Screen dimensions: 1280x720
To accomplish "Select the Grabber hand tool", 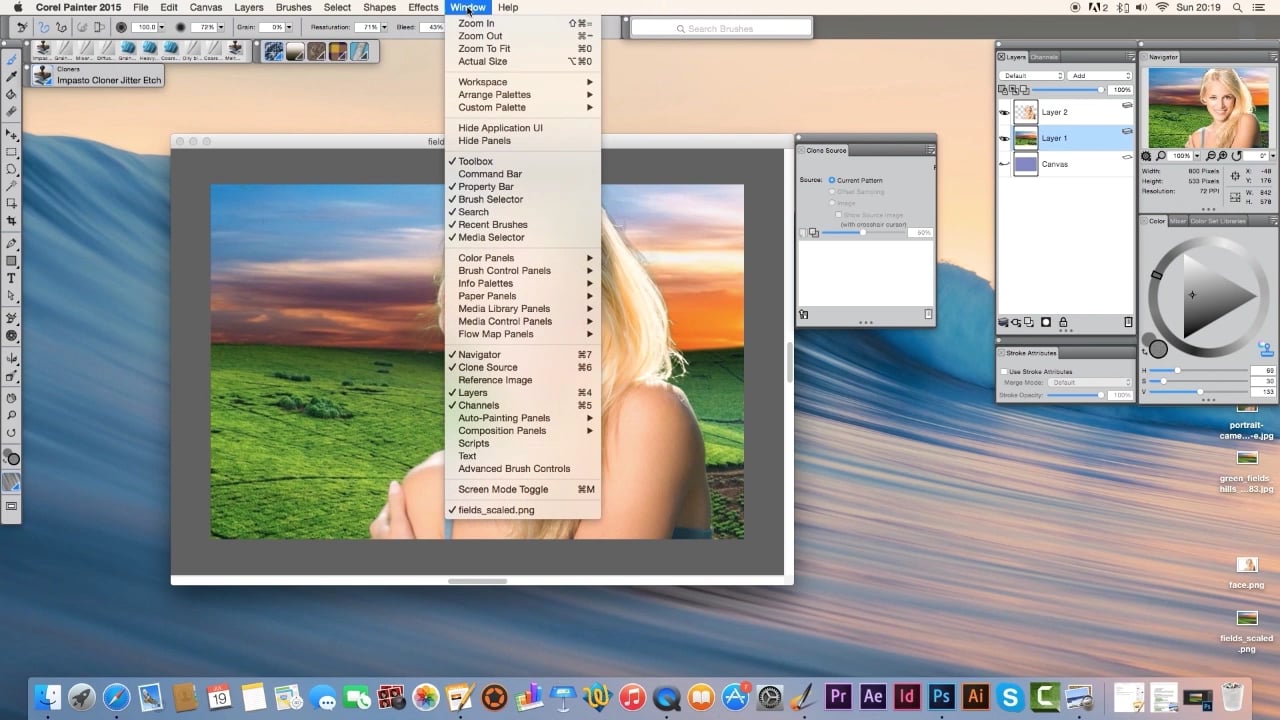I will point(12,398).
